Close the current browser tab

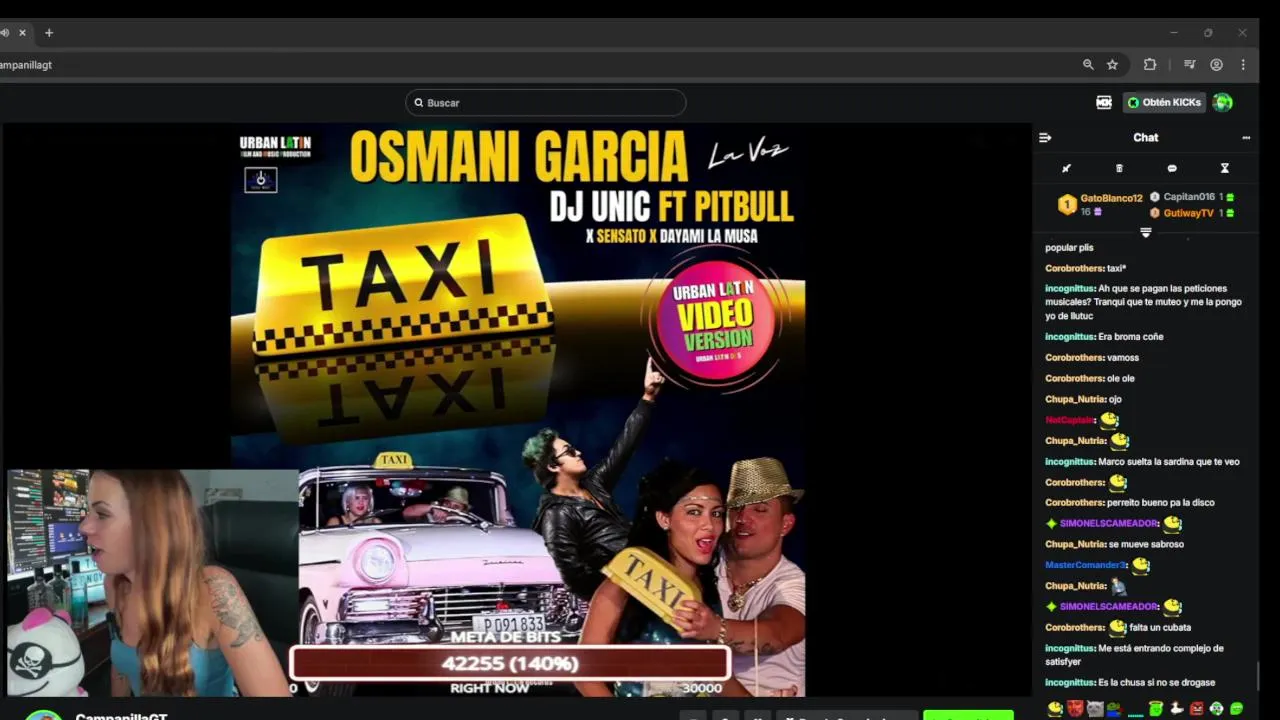(x=22, y=33)
